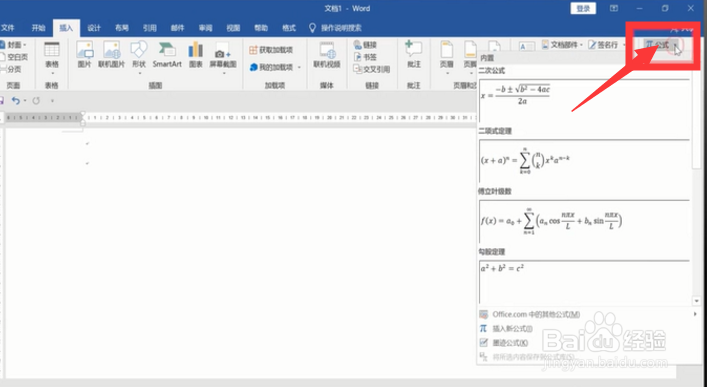
Task: Click the gallery scroll-down arrow
Action: click(x=697, y=301)
